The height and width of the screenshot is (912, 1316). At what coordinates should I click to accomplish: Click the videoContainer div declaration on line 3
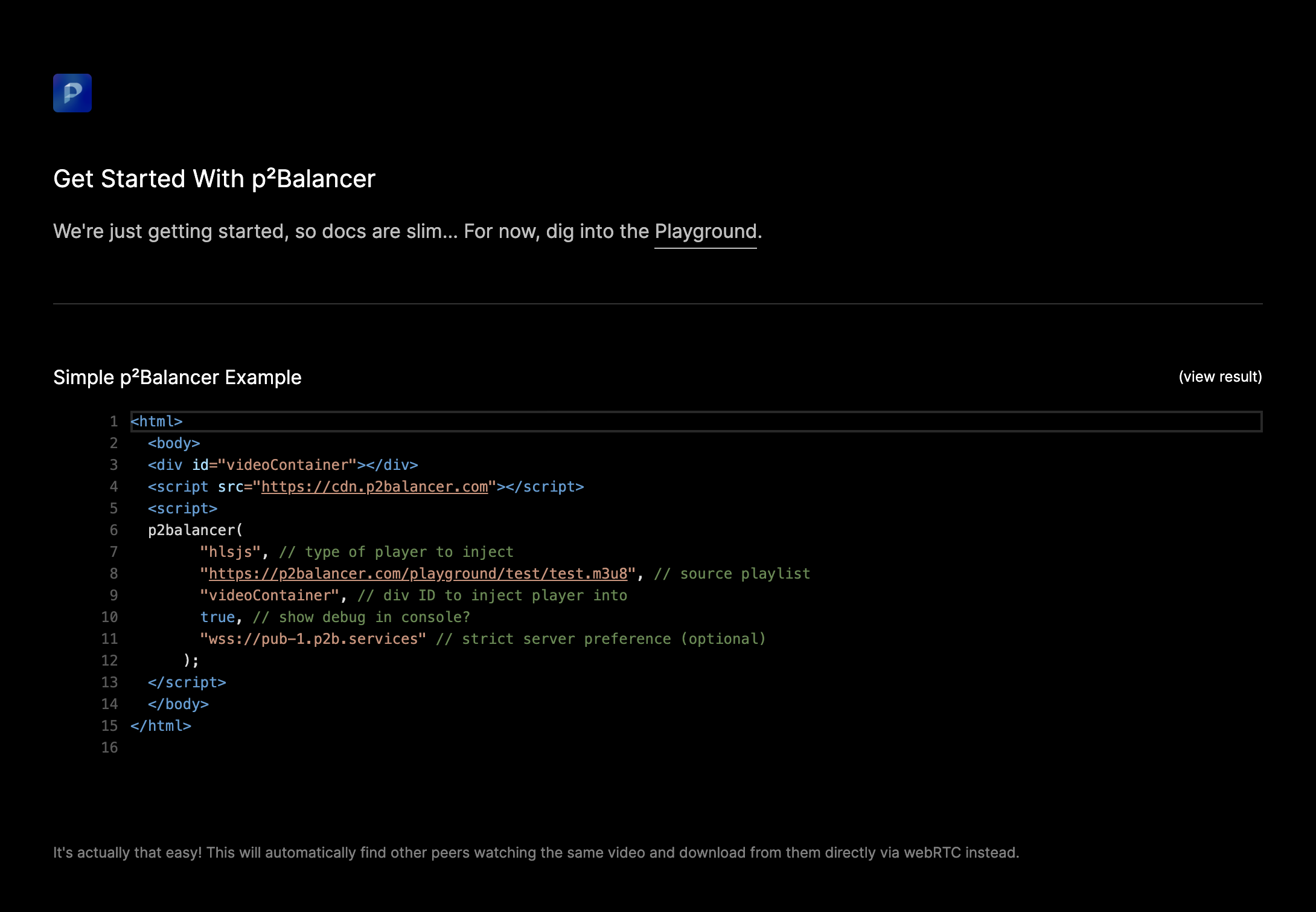282,464
